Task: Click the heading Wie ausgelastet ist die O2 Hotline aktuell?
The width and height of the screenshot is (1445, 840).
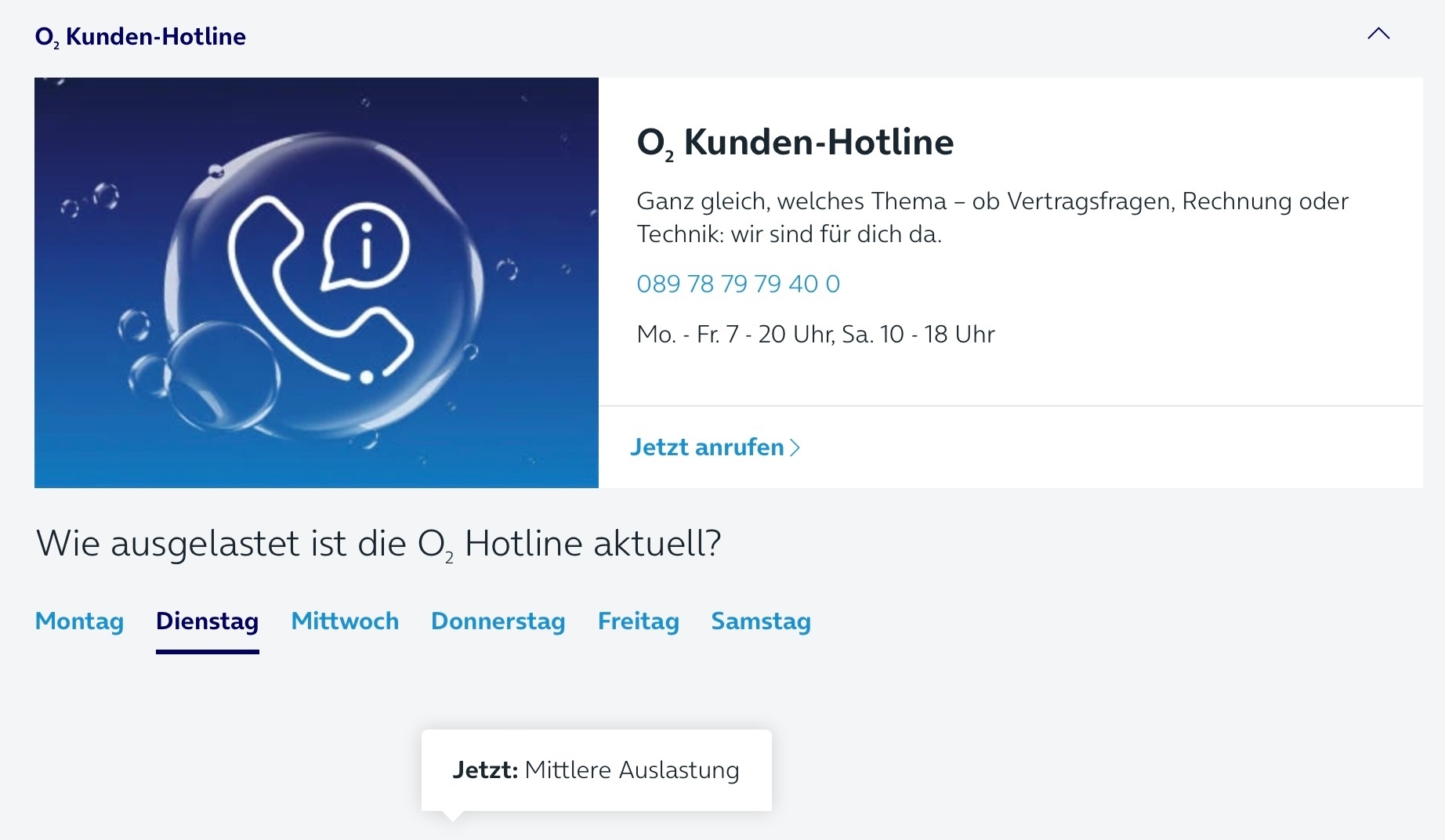Action: (x=378, y=544)
